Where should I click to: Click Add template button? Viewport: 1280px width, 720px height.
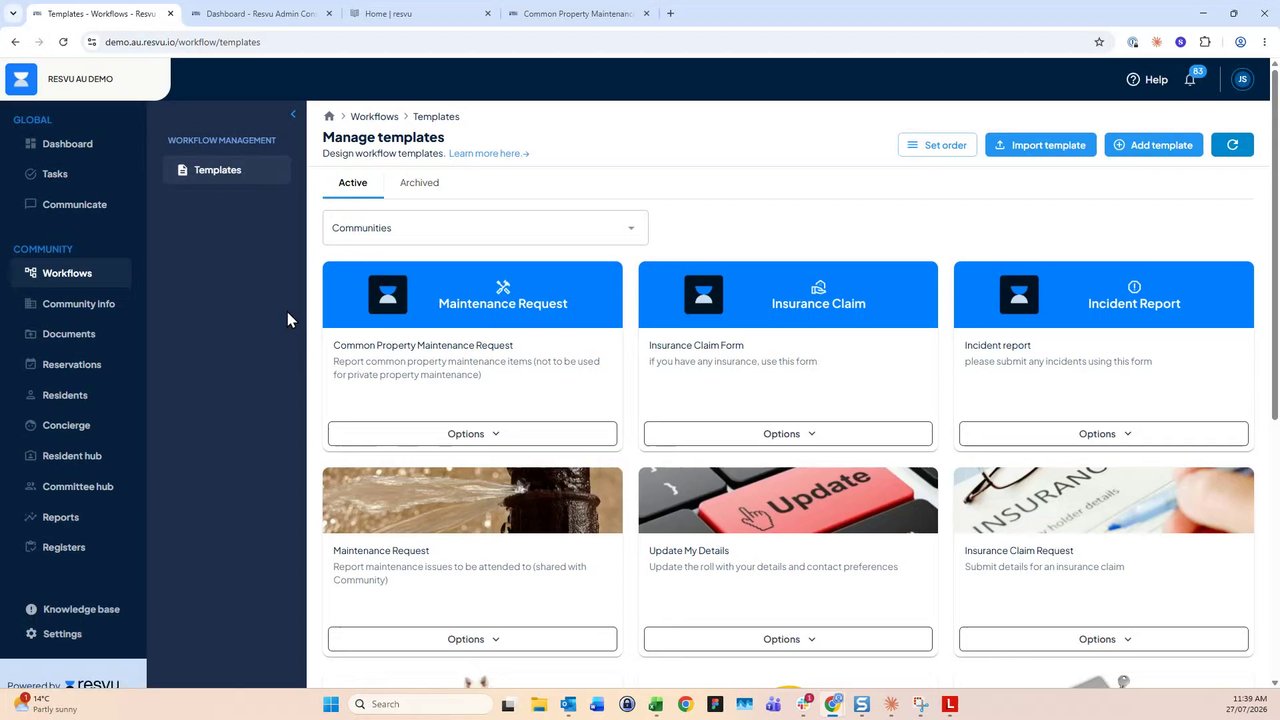(x=1153, y=145)
